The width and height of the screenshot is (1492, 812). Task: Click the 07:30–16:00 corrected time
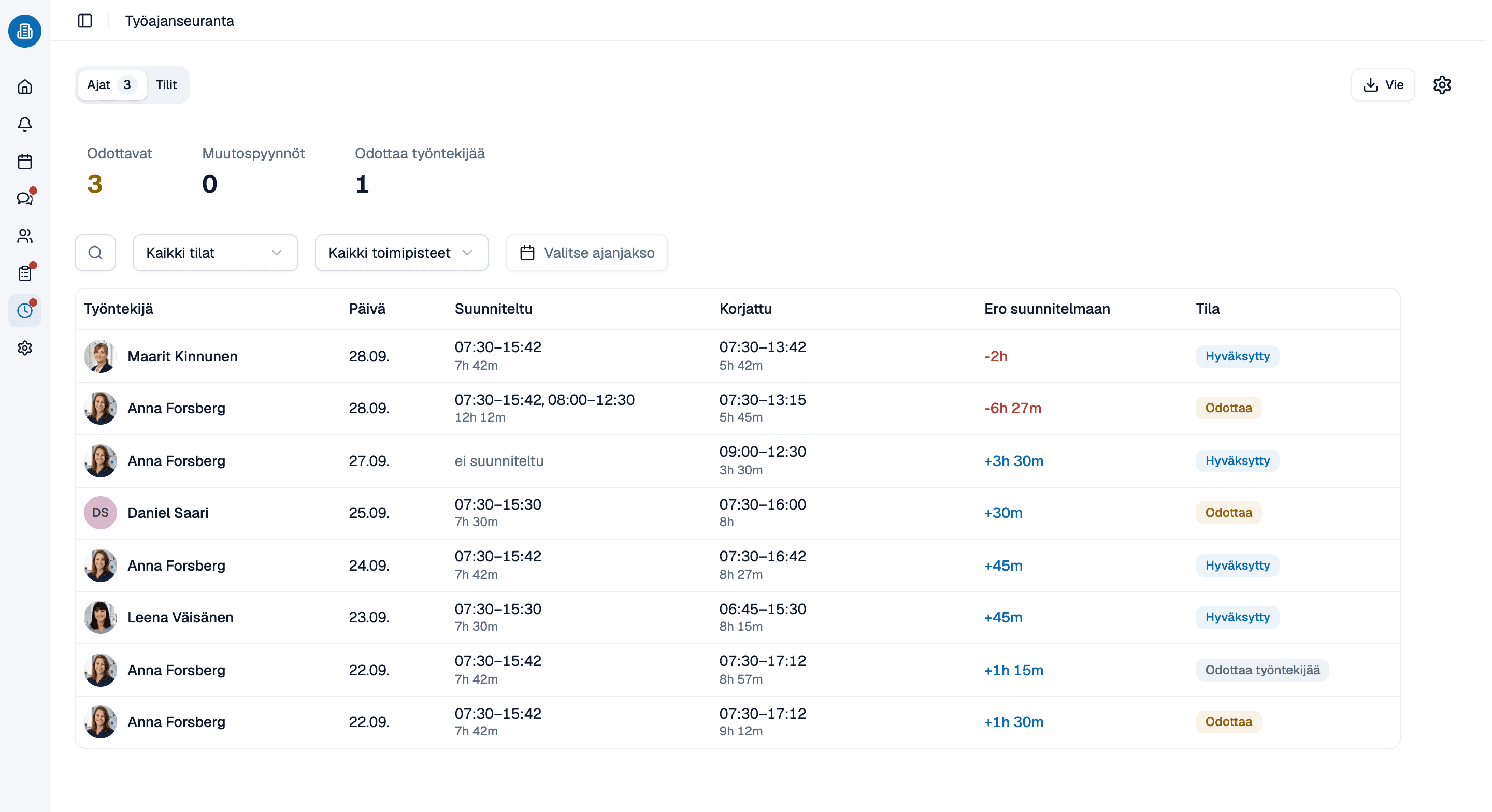point(762,504)
